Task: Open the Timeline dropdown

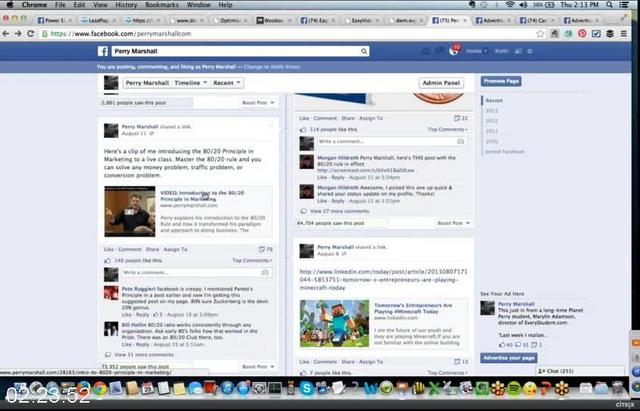Action: pyautogui.click(x=191, y=83)
